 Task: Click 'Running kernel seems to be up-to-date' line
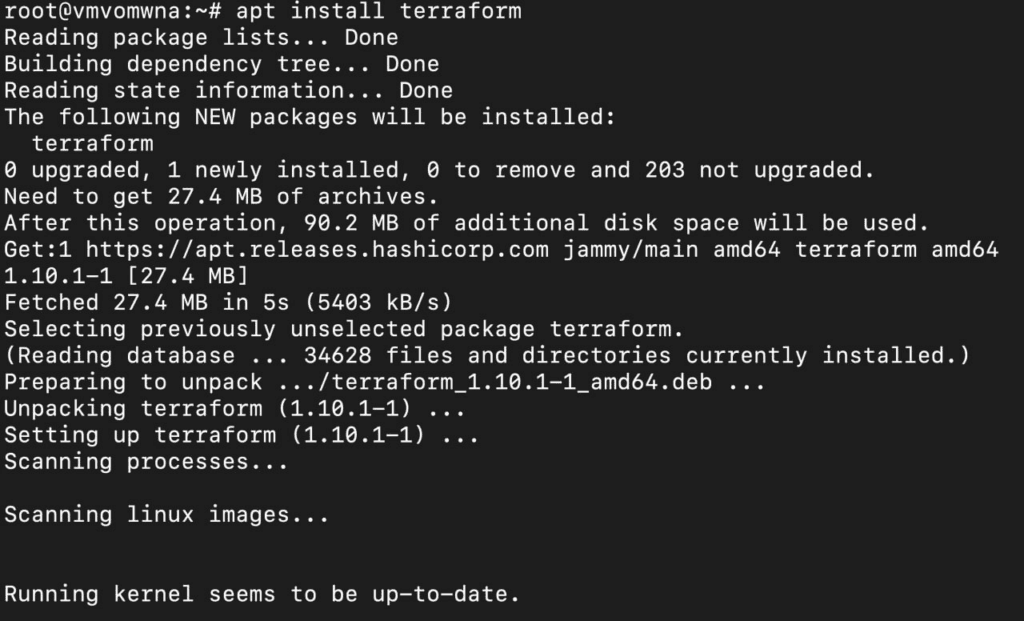(262, 594)
